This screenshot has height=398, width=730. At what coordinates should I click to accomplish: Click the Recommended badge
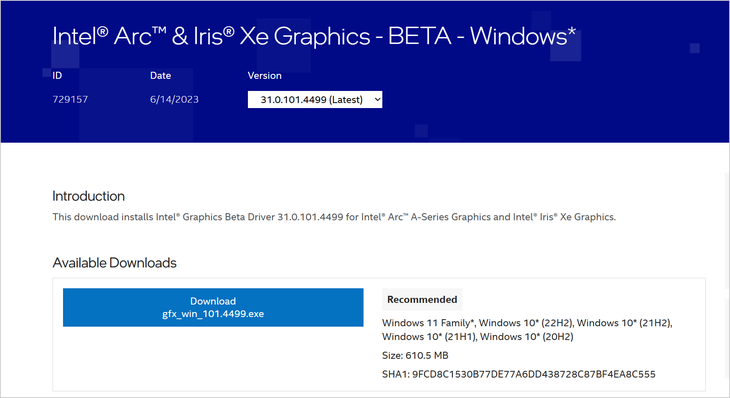[422, 299]
